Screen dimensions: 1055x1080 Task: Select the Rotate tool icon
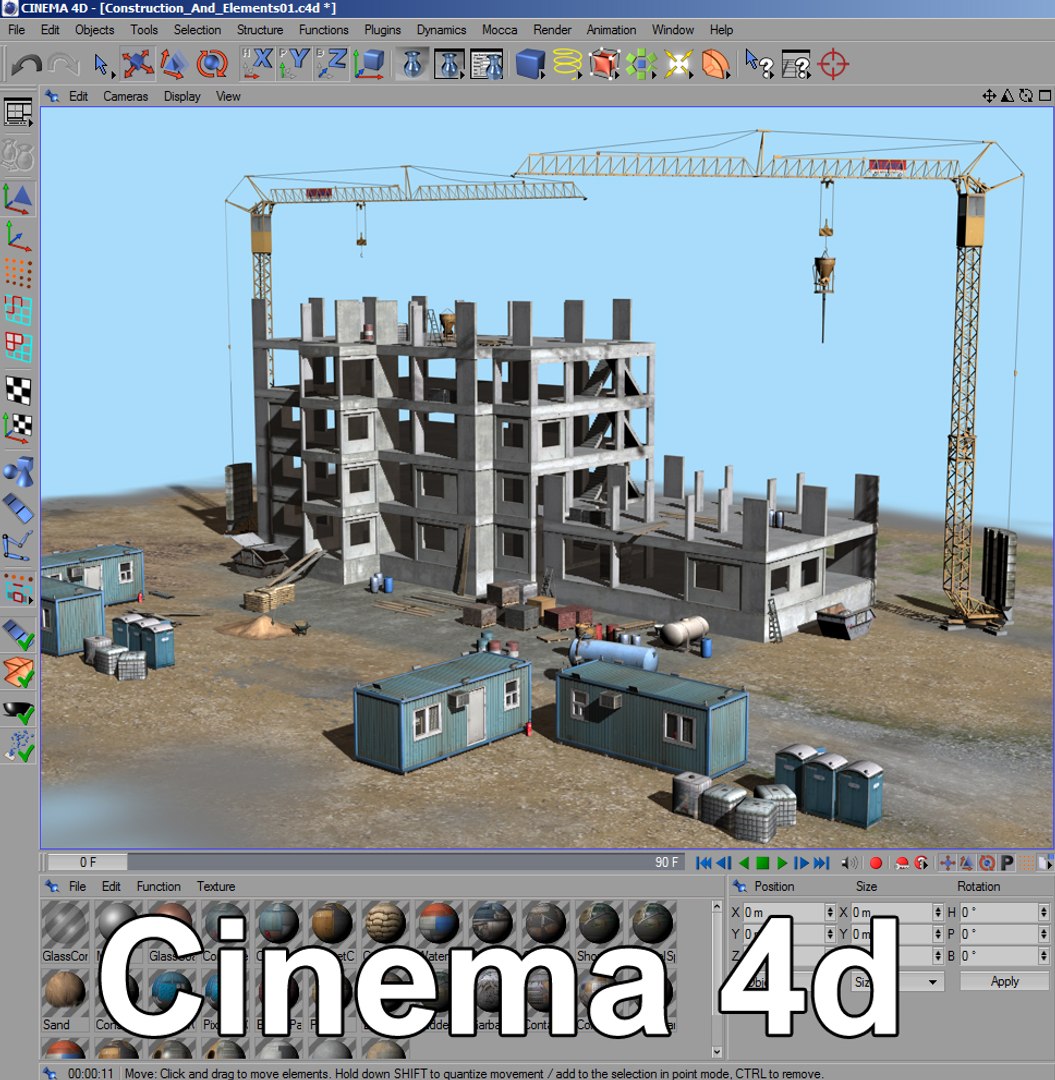[x=211, y=64]
